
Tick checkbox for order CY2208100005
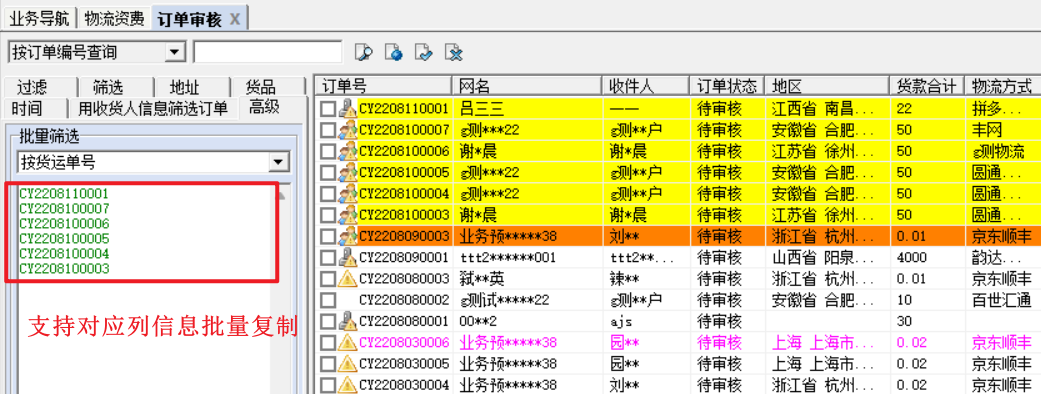coord(328,173)
